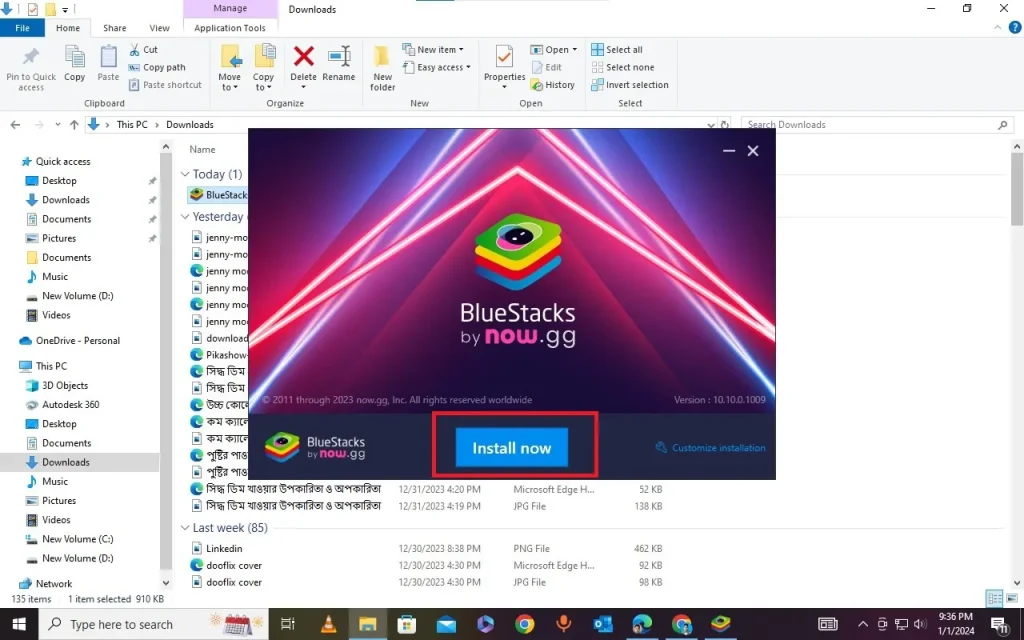Click Install now in the BlueStacks installer
1024x640 pixels.
click(x=511, y=447)
